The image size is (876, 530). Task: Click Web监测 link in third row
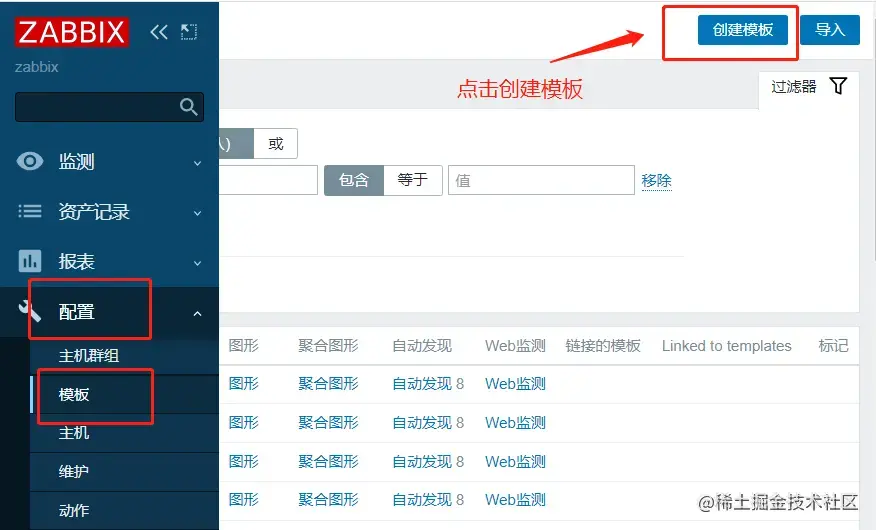(515, 462)
